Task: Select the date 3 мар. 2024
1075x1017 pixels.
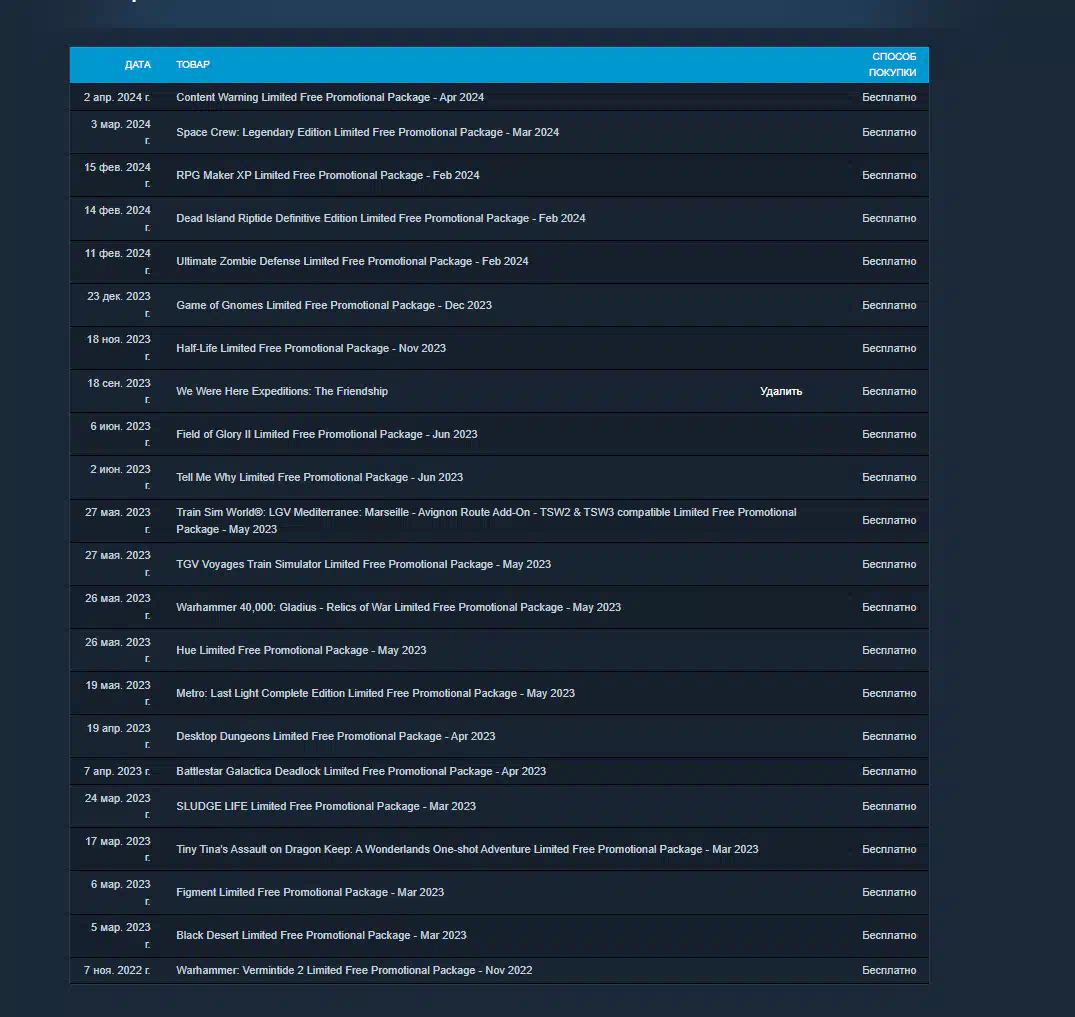Action: tap(120, 132)
